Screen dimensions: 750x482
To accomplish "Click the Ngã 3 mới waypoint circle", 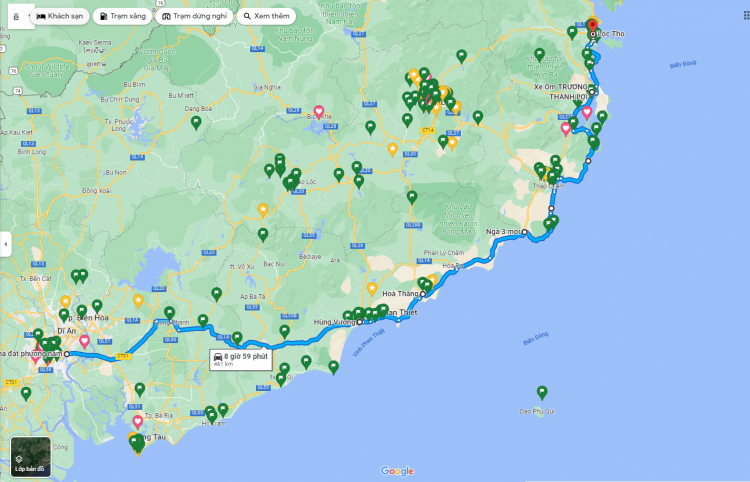I will tap(524, 232).
